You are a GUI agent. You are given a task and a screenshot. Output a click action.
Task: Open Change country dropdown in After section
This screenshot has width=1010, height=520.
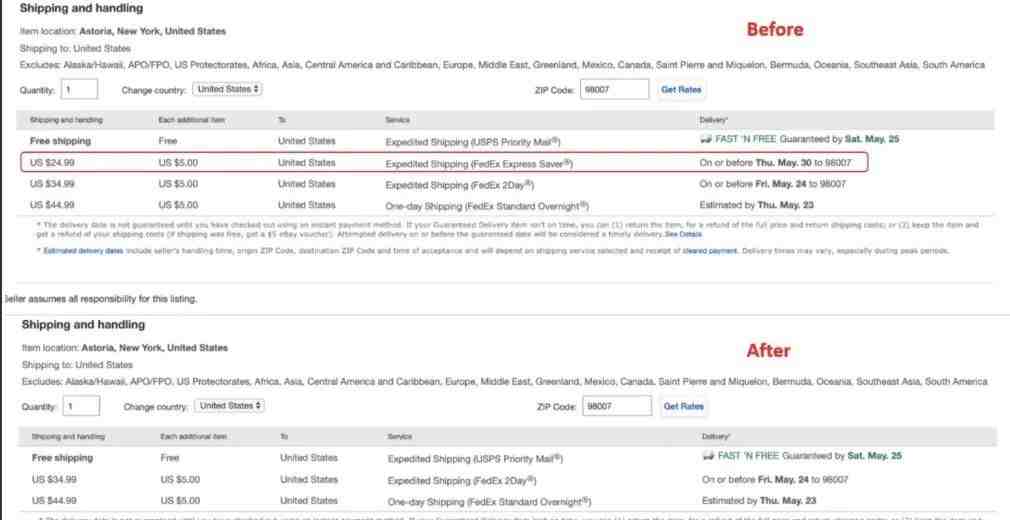(x=230, y=406)
